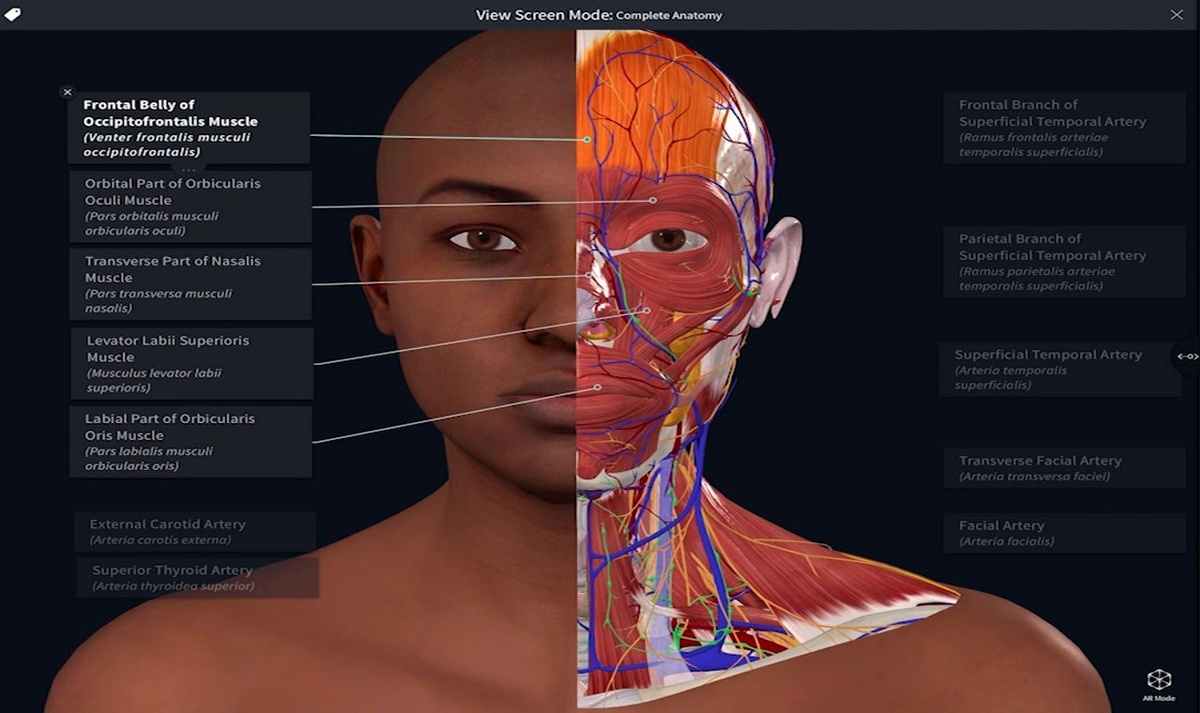Click the orbicularis oris marker dot
Viewport: 1200px width, 713px height.
tap(598, 387)
